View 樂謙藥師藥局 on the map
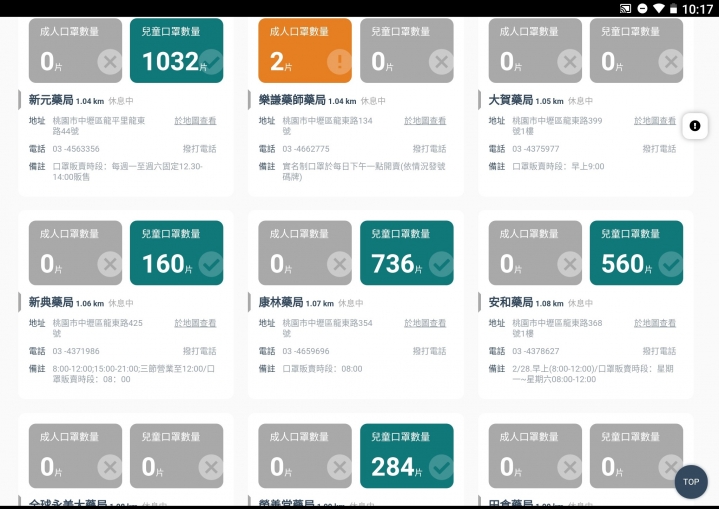Screen dimensions: 720x509 [x=425, y=120]
